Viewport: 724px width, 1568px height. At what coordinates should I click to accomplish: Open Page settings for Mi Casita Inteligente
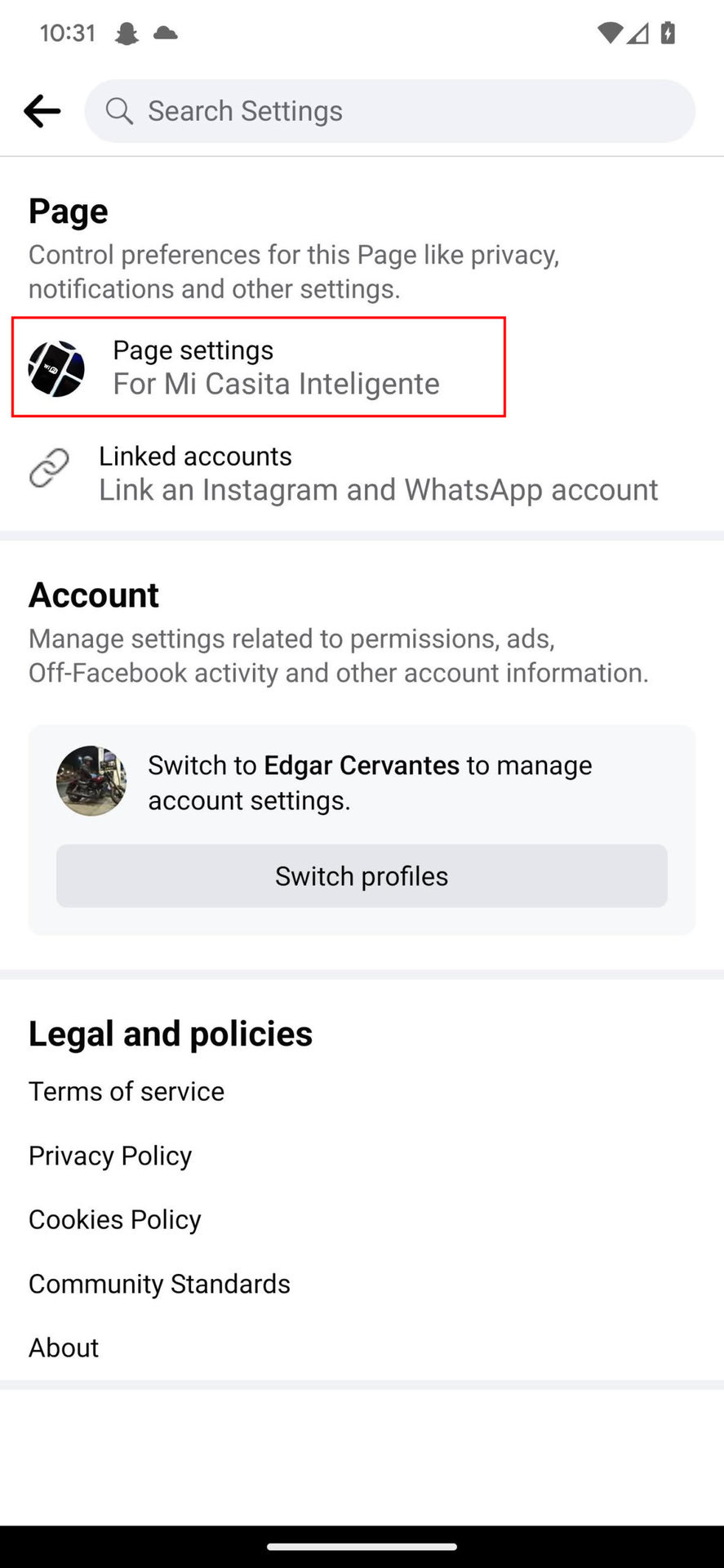click(275, 367)
